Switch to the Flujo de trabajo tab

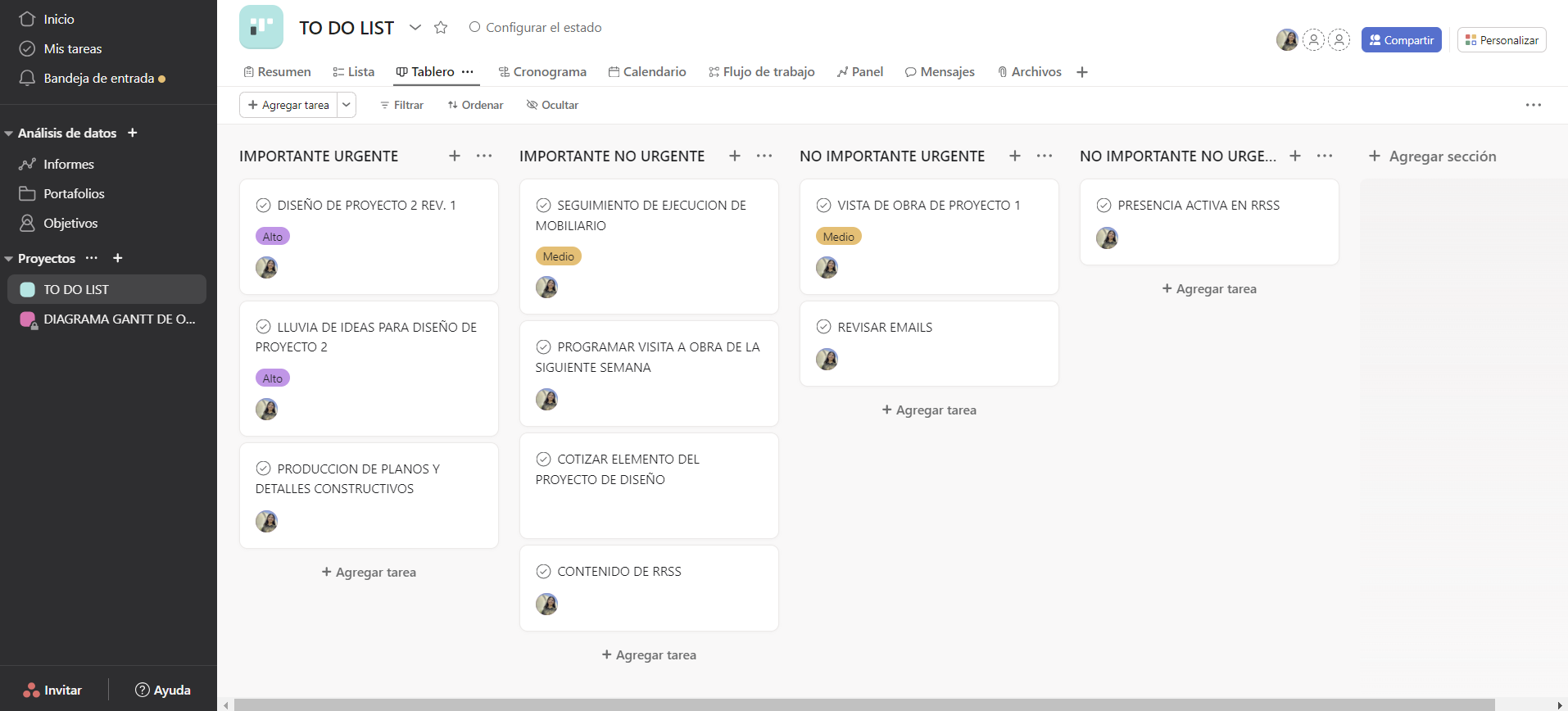(762, 72)
